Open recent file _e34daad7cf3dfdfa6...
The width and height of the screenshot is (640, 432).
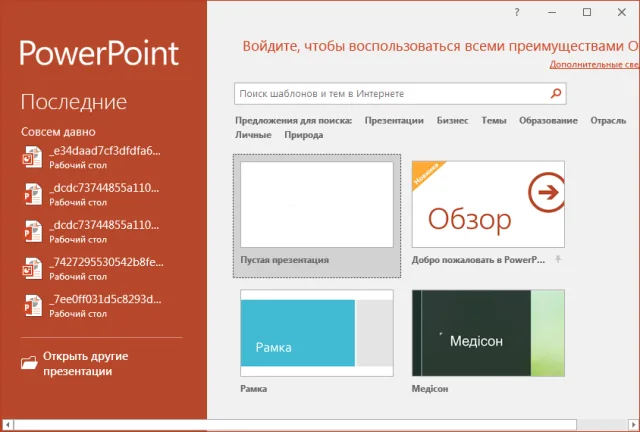(x=93, y=157)
